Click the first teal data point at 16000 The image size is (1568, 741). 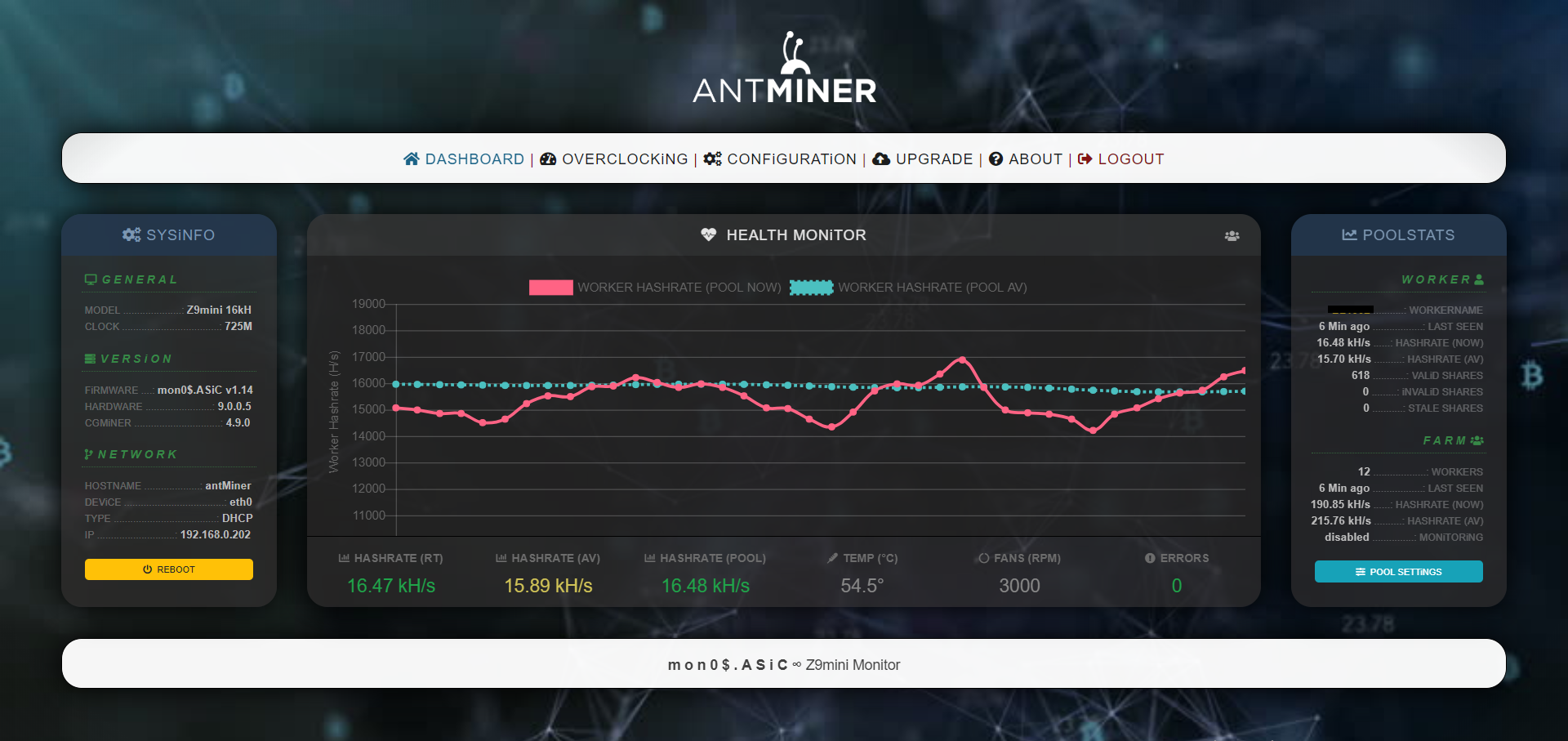[396, 384]
